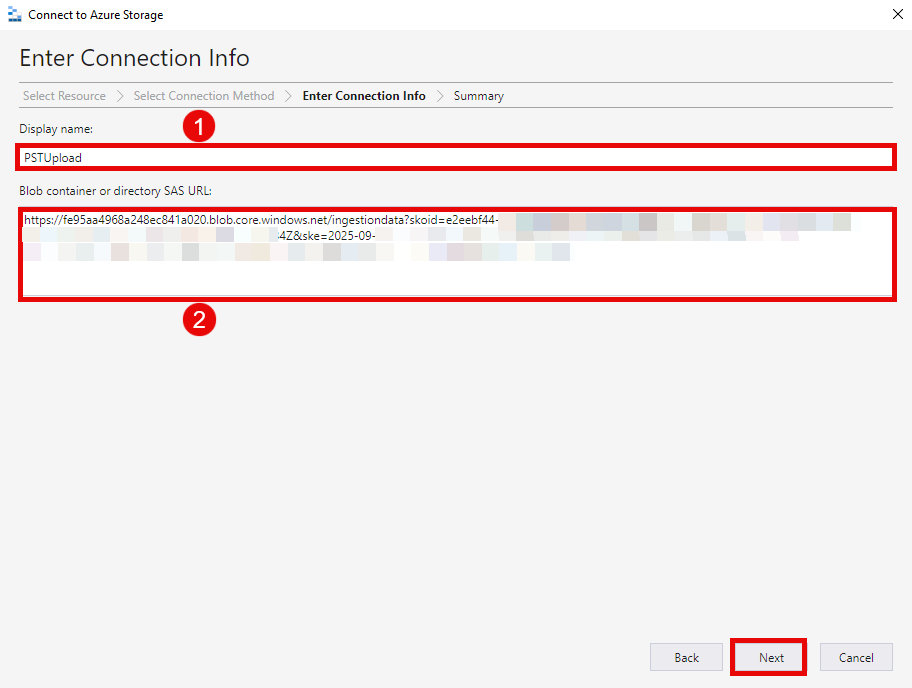This screenshot has width=912, height=688.
Task: Focus the Display name field containing PSTUpload
Action: pos(455,157)
